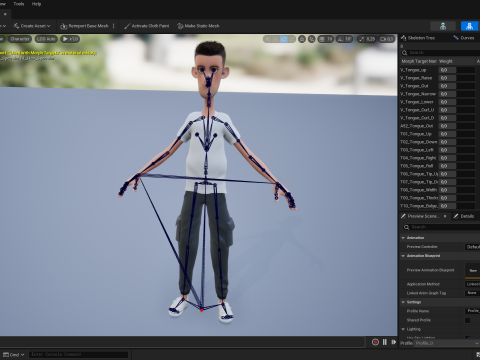
Task: Pause the preview playback
Action: pos(385,342)
